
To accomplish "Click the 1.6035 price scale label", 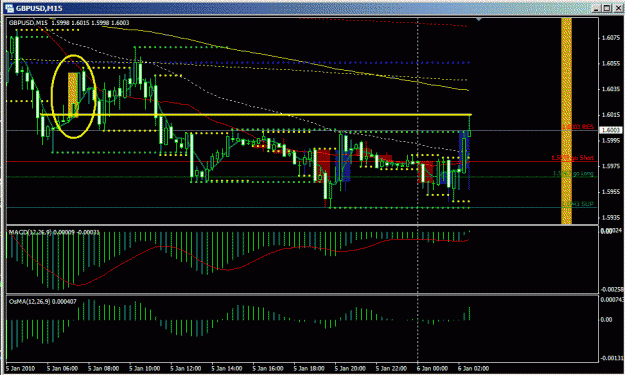I will pos(611,89).
